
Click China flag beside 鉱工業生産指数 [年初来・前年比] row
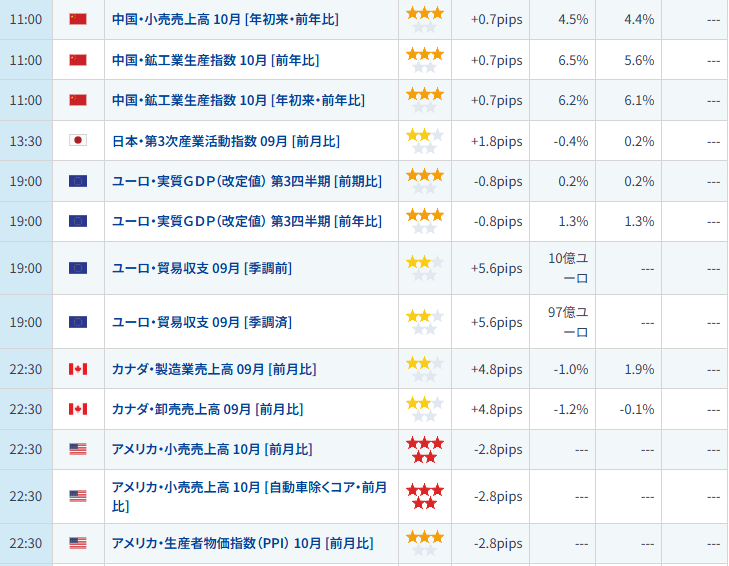coord(78,100)
